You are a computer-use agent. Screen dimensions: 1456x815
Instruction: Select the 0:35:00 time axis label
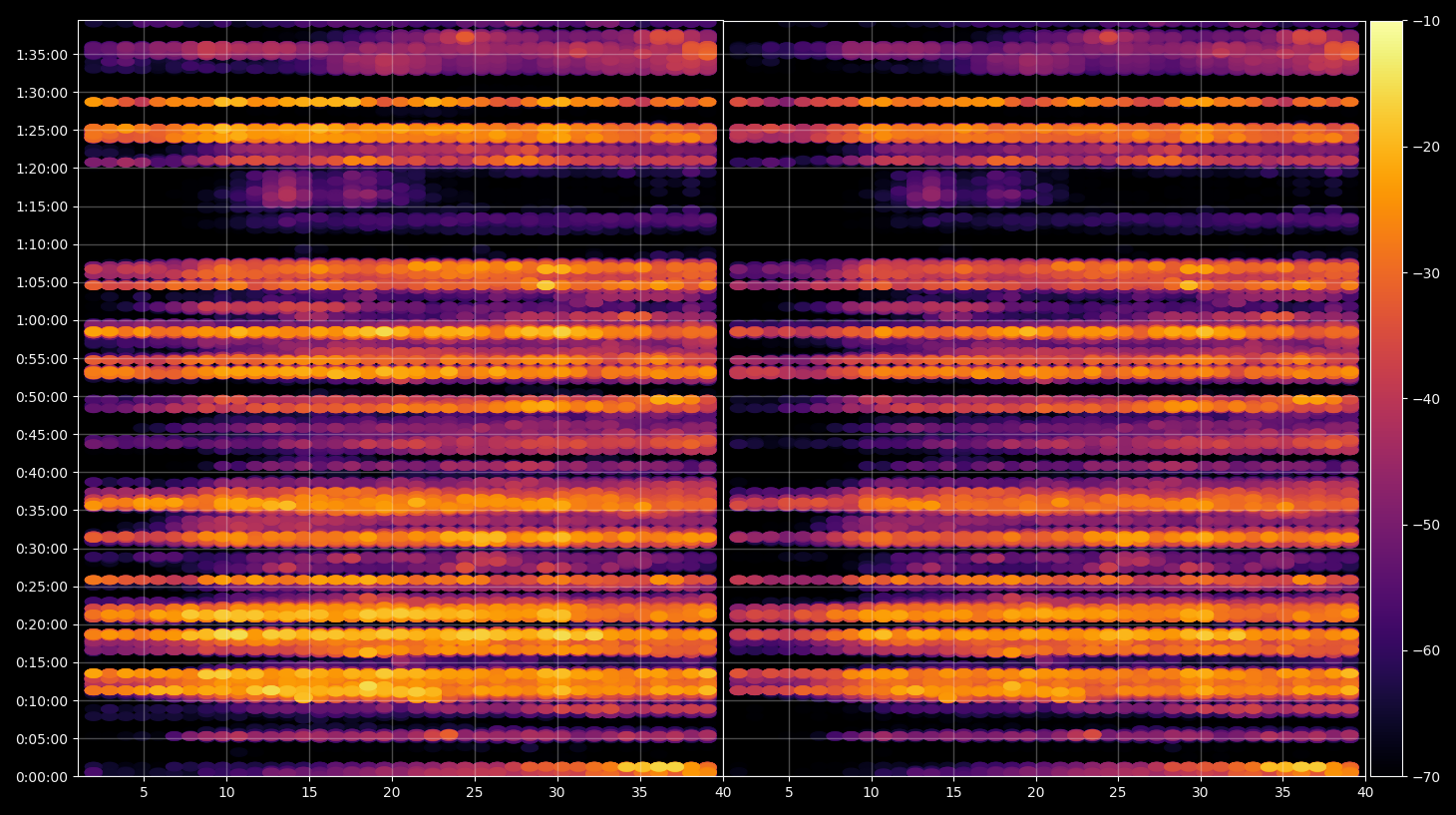click(x=42, y=511)
